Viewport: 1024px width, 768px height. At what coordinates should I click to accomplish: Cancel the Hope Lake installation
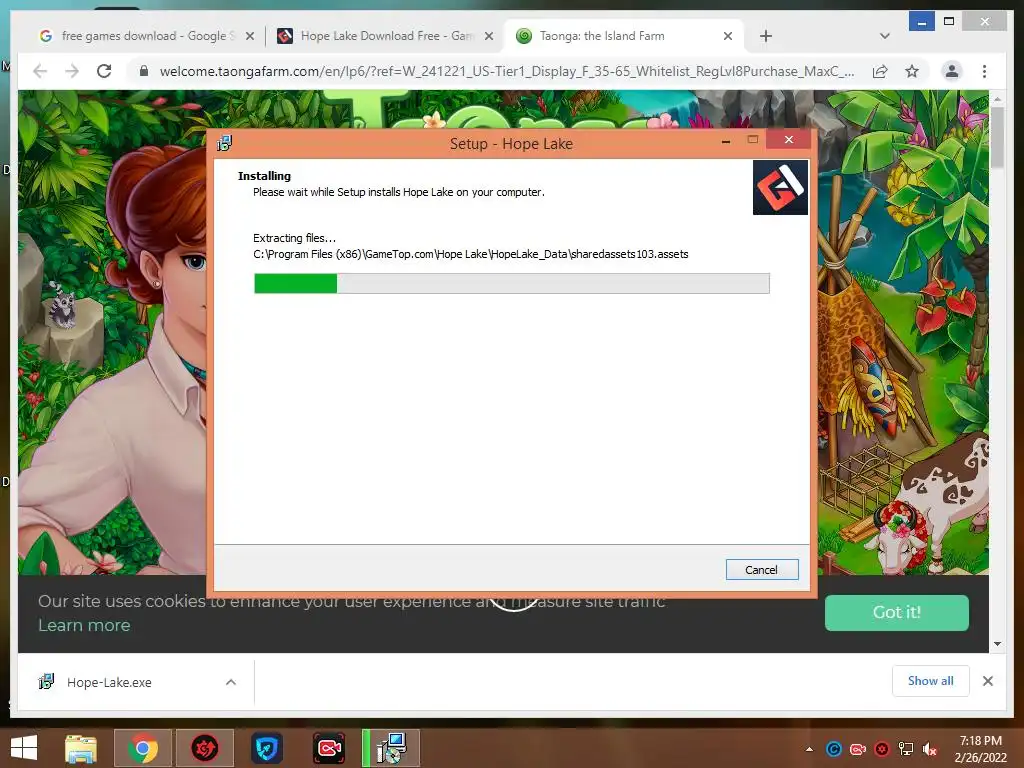point(761,569)
